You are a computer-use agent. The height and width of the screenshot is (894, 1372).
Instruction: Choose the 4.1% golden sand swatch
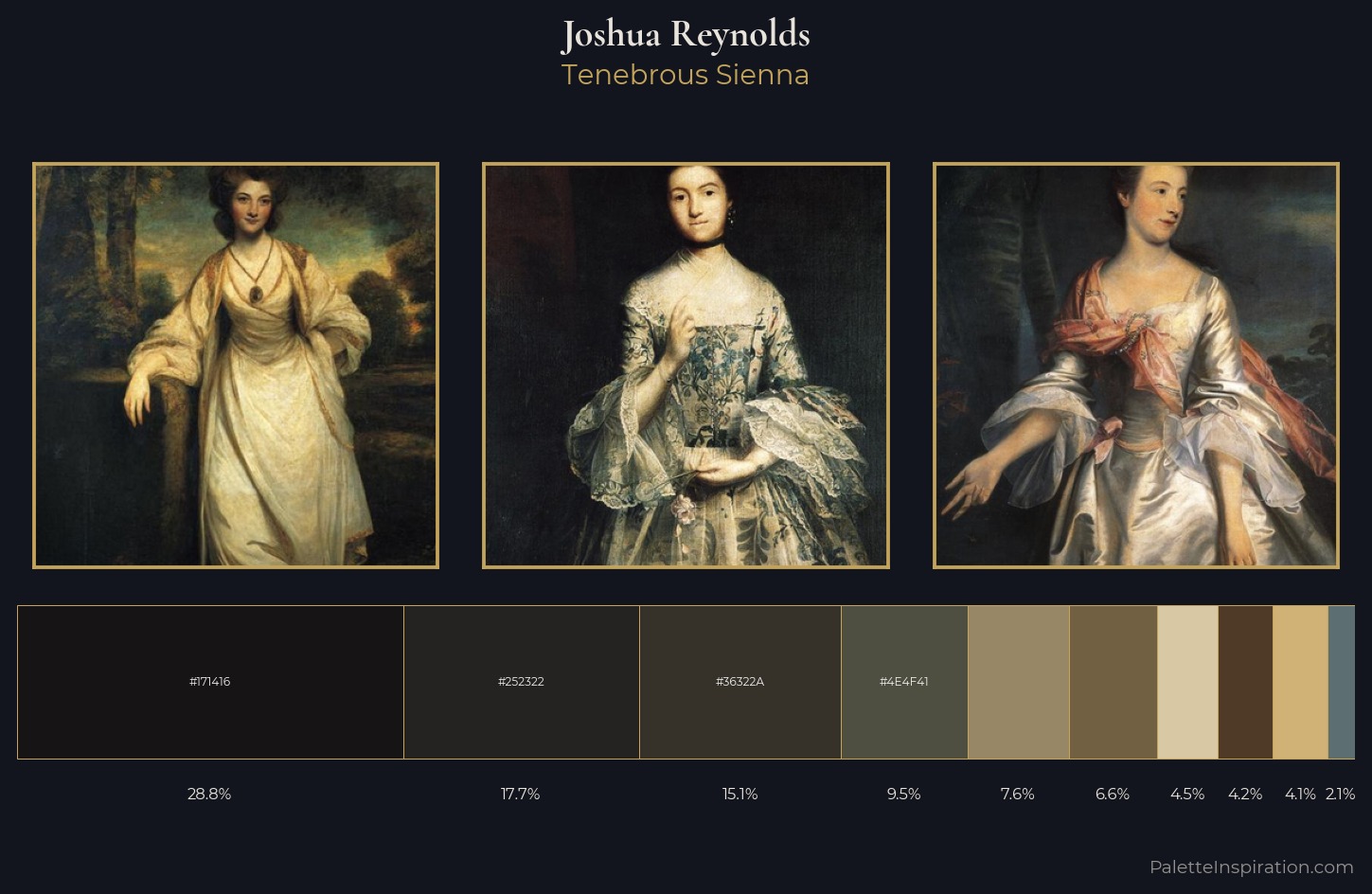[x=1301, y=682]
